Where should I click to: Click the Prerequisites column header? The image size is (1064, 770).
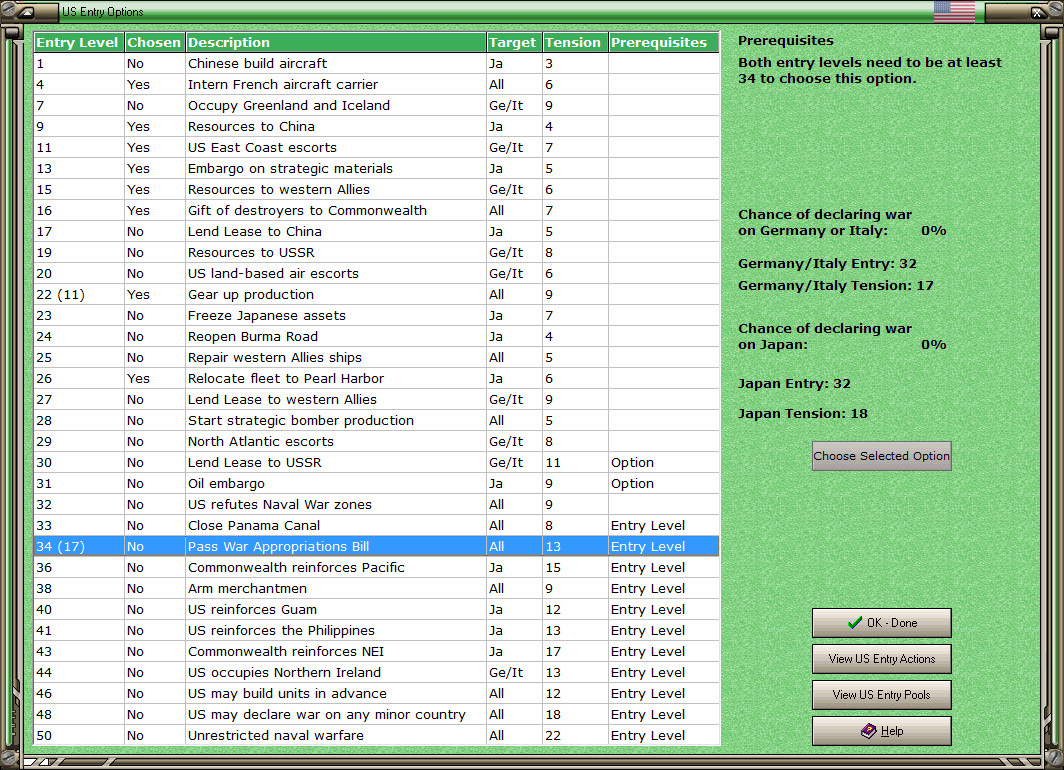pos(664,42)
